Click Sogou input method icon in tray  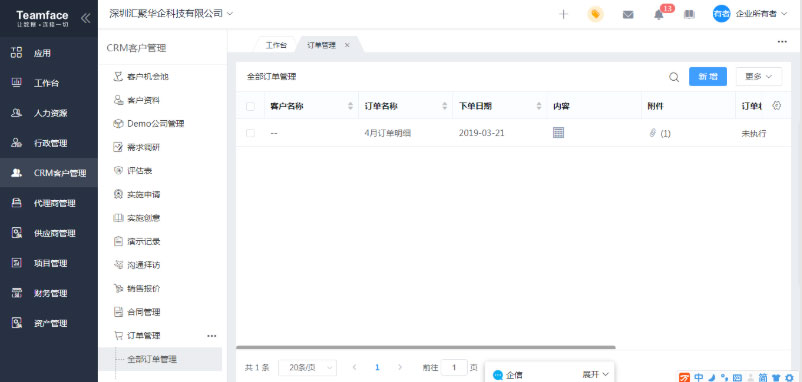click(684, 377)
